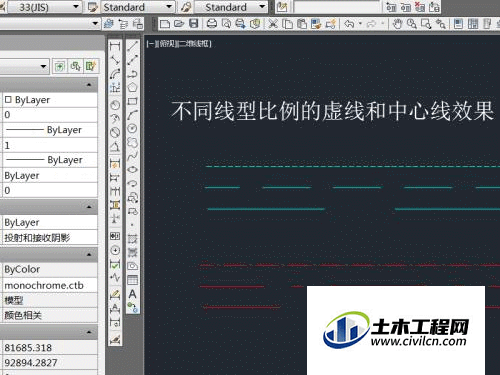The image size is (500, 375).
Task: Select the Ellipse tool
Action: [x=133, y=169]
